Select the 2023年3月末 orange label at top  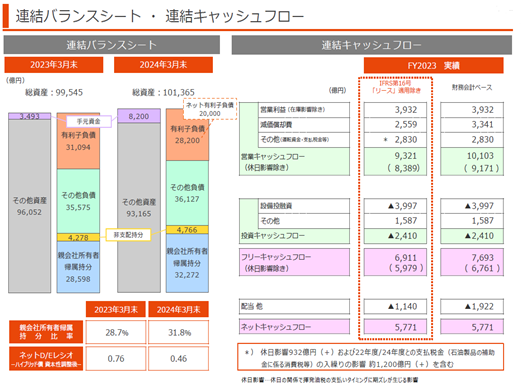54,65
